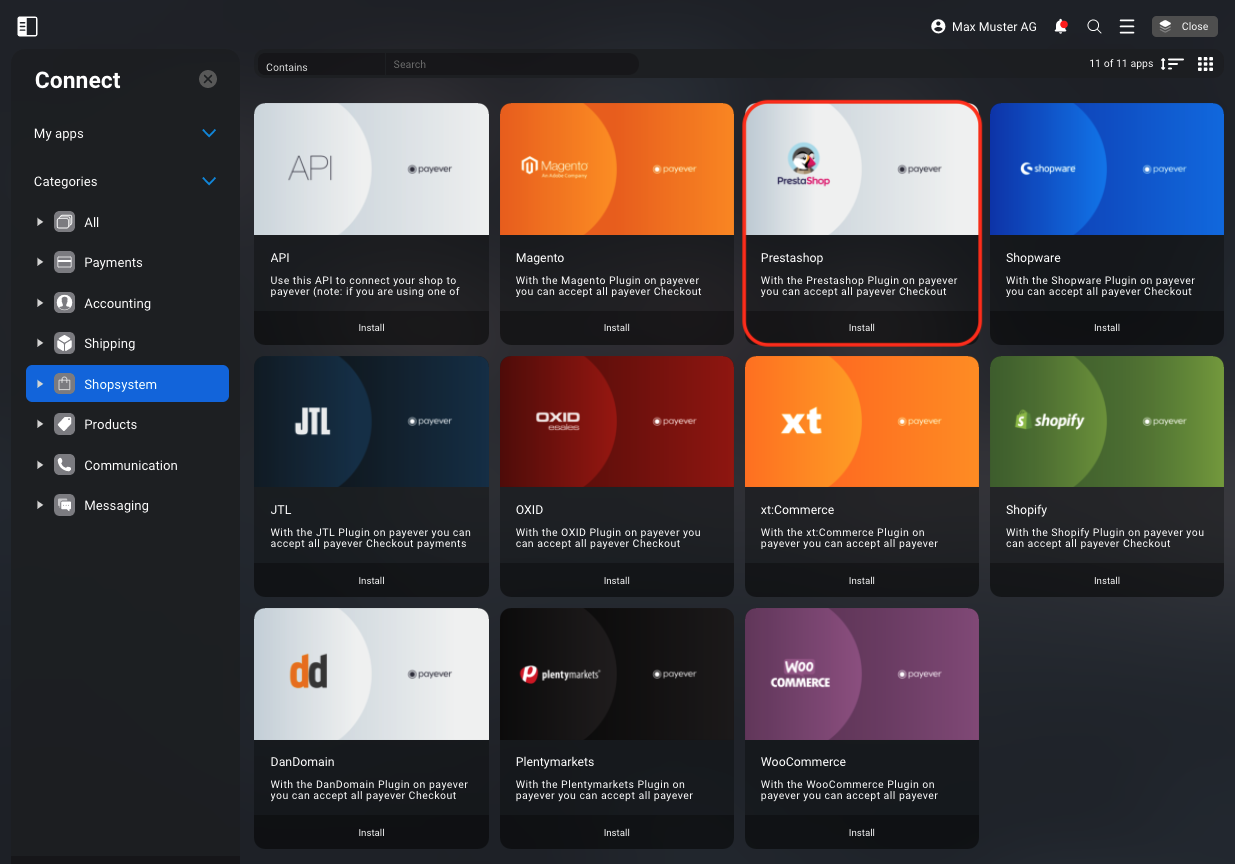1235x864 pixels.
Task: Open the Shopify card banner image
Action: tap(1107, 421)
